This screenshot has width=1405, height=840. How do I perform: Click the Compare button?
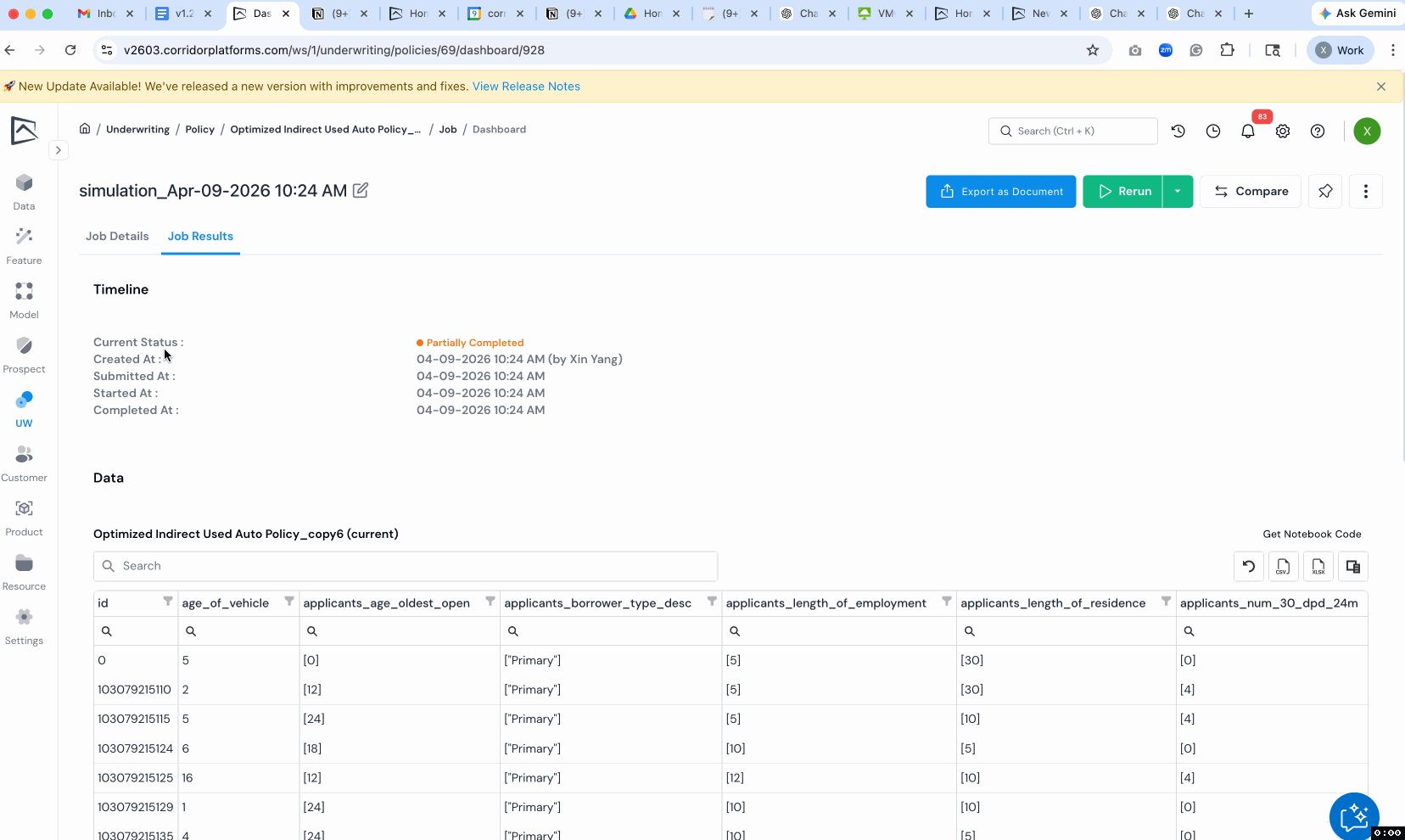pos(1251,192)
